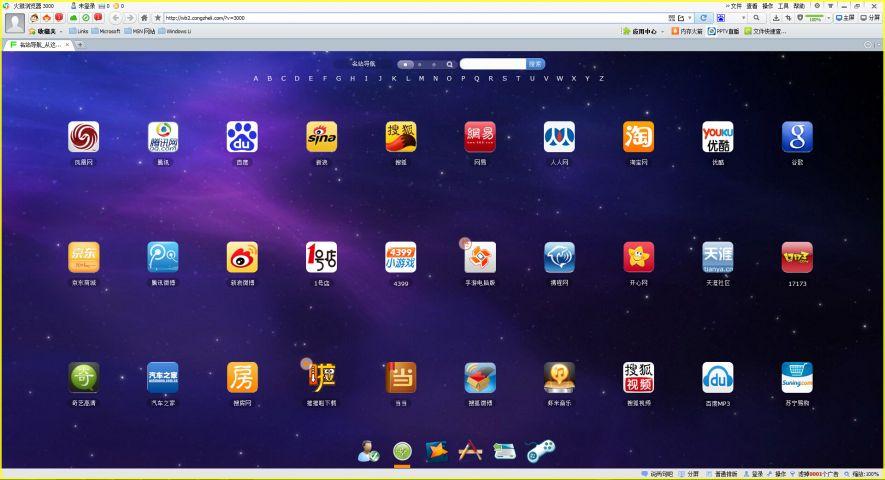Viewport: 885px width, 480px height.
Task: Open the NetEase 163 red icon
Action: click(x=480, y=137)
